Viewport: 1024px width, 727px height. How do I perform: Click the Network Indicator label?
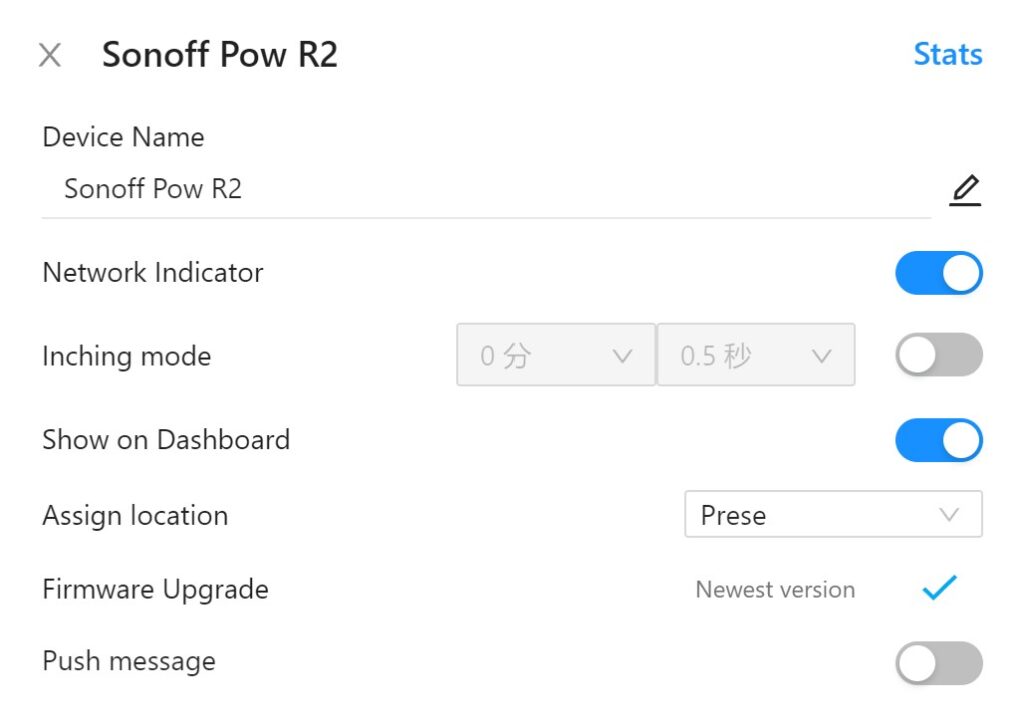click(153, 273)
